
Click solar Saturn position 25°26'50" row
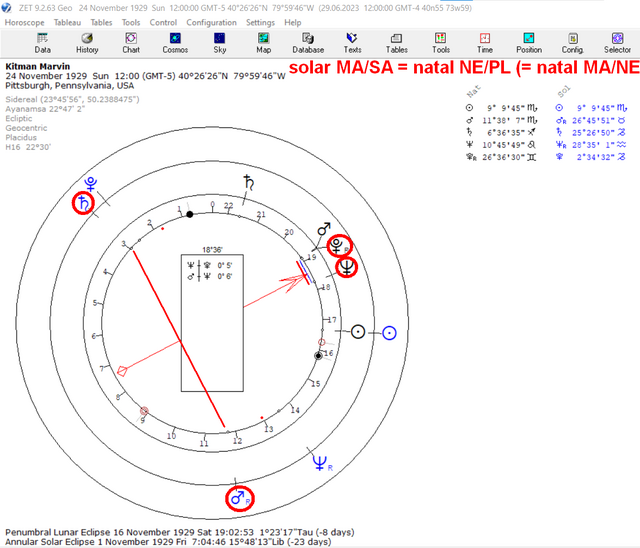click(x=591, y=133)
